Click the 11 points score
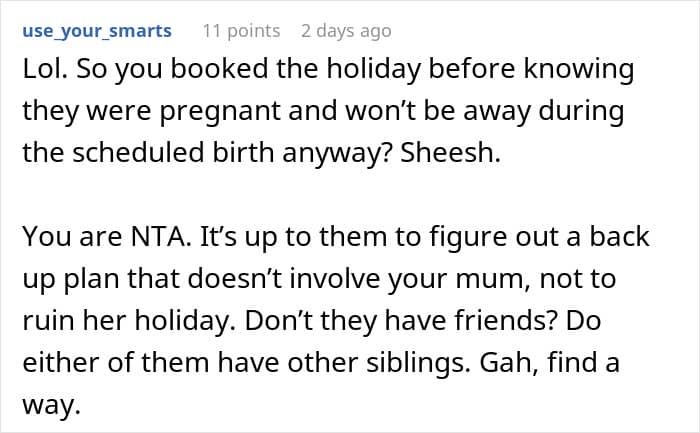The height and width of the screenshot is (433, 700). 243,31
